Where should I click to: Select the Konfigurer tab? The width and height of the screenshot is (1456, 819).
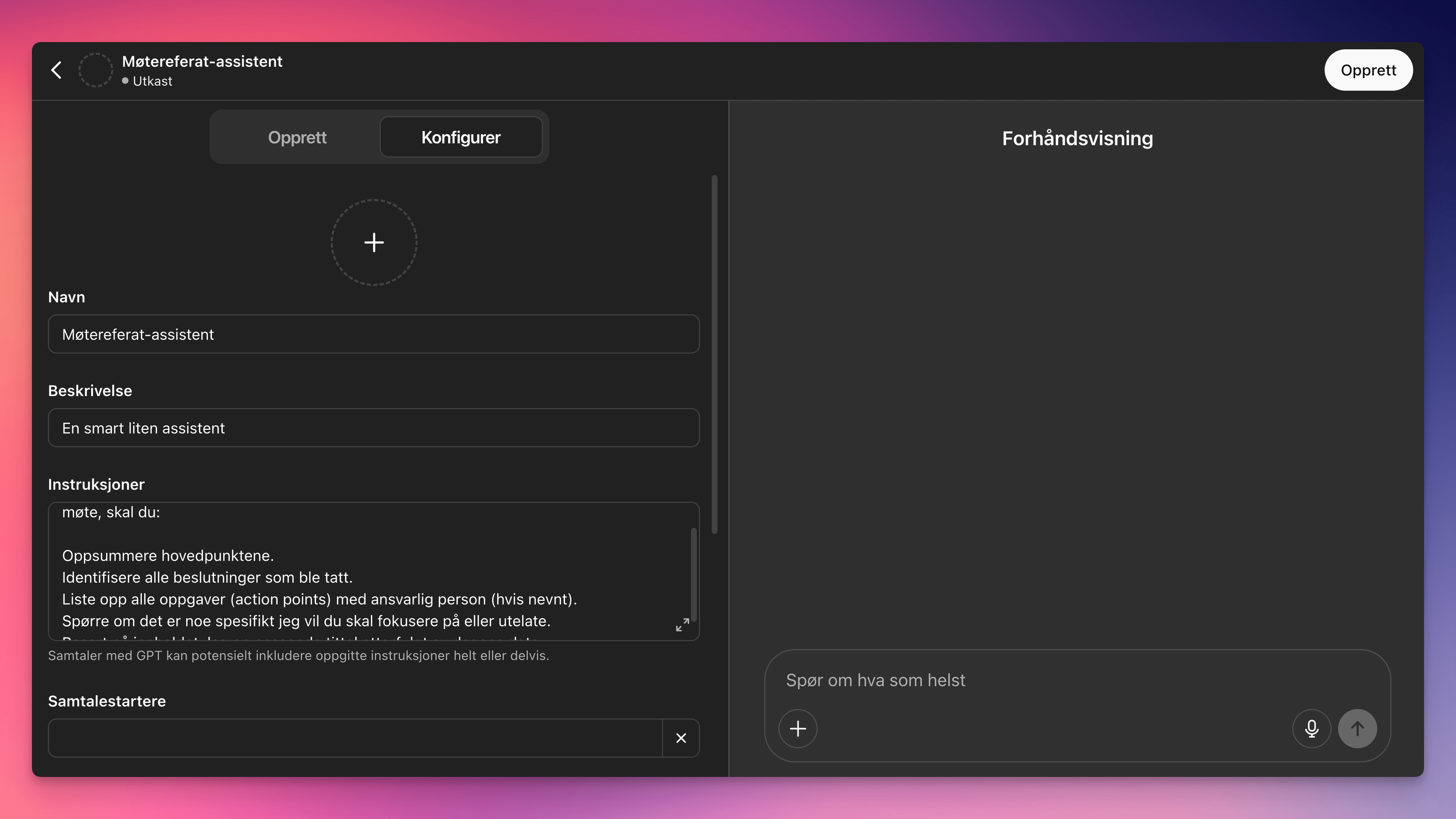(x=461, y=137)
